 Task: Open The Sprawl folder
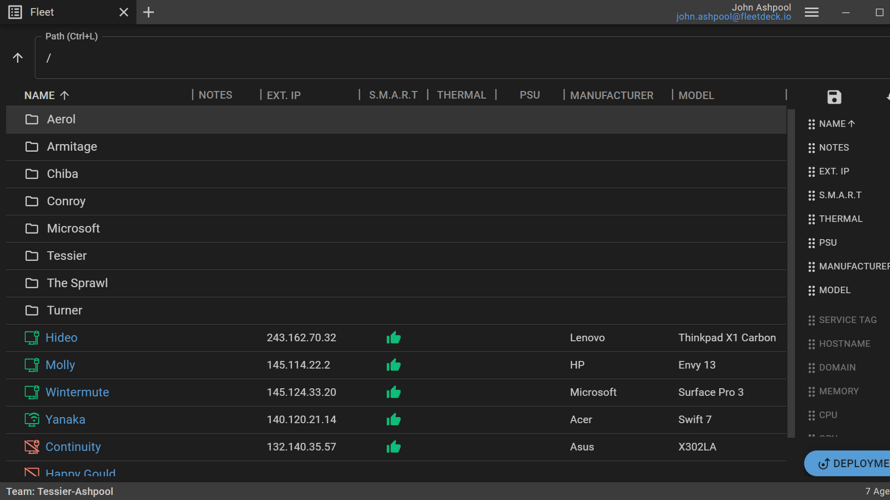[77, 283]
